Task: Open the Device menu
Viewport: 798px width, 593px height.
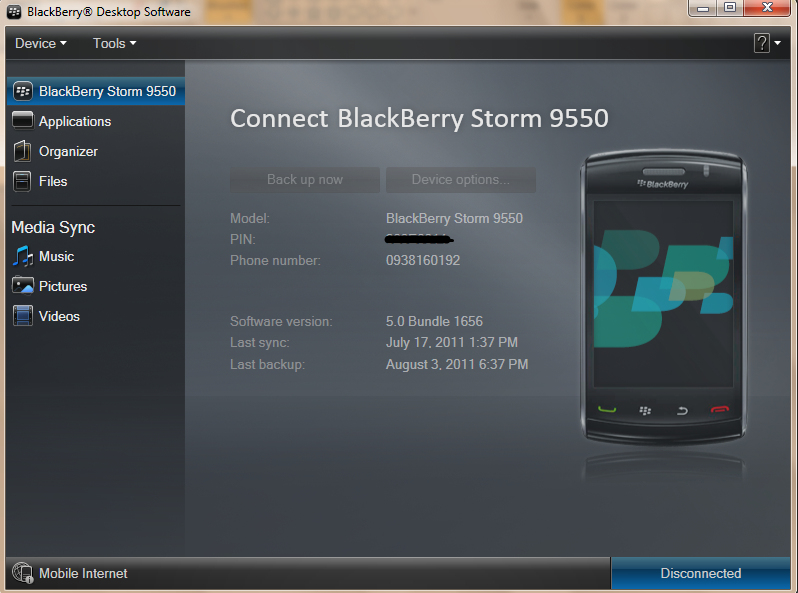Action: click(x=41, y=43)
